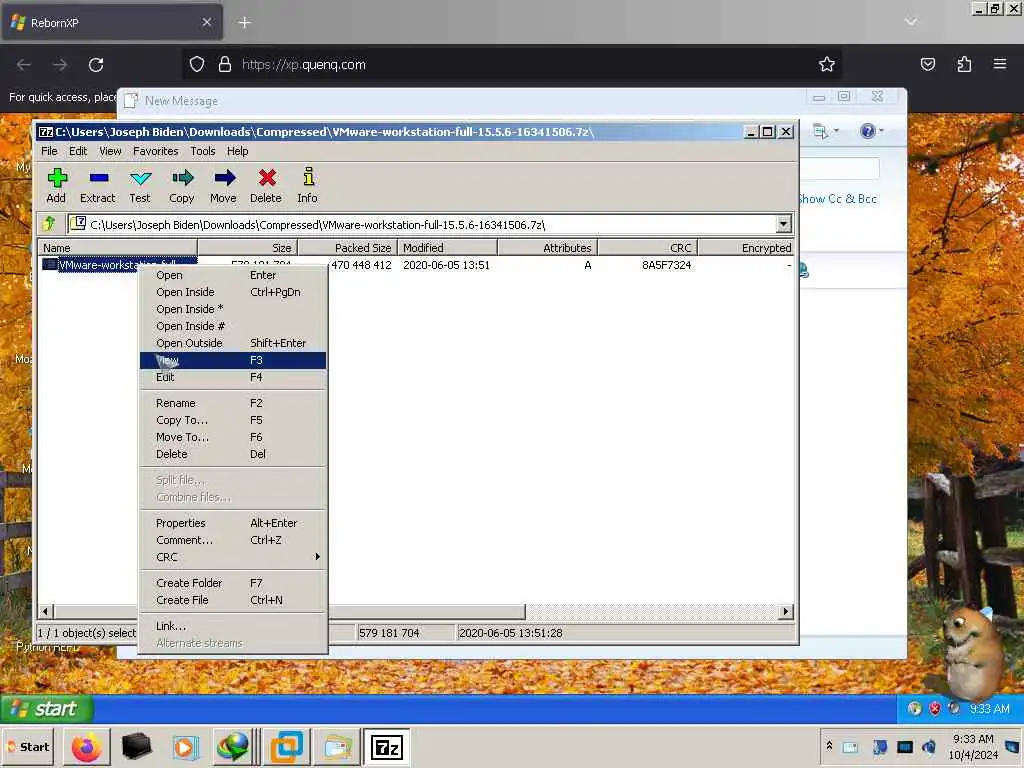This screenshot has width=1024, height=768.
Task: Click the CRC value 8A5F7324
Action: pos(666,265)
